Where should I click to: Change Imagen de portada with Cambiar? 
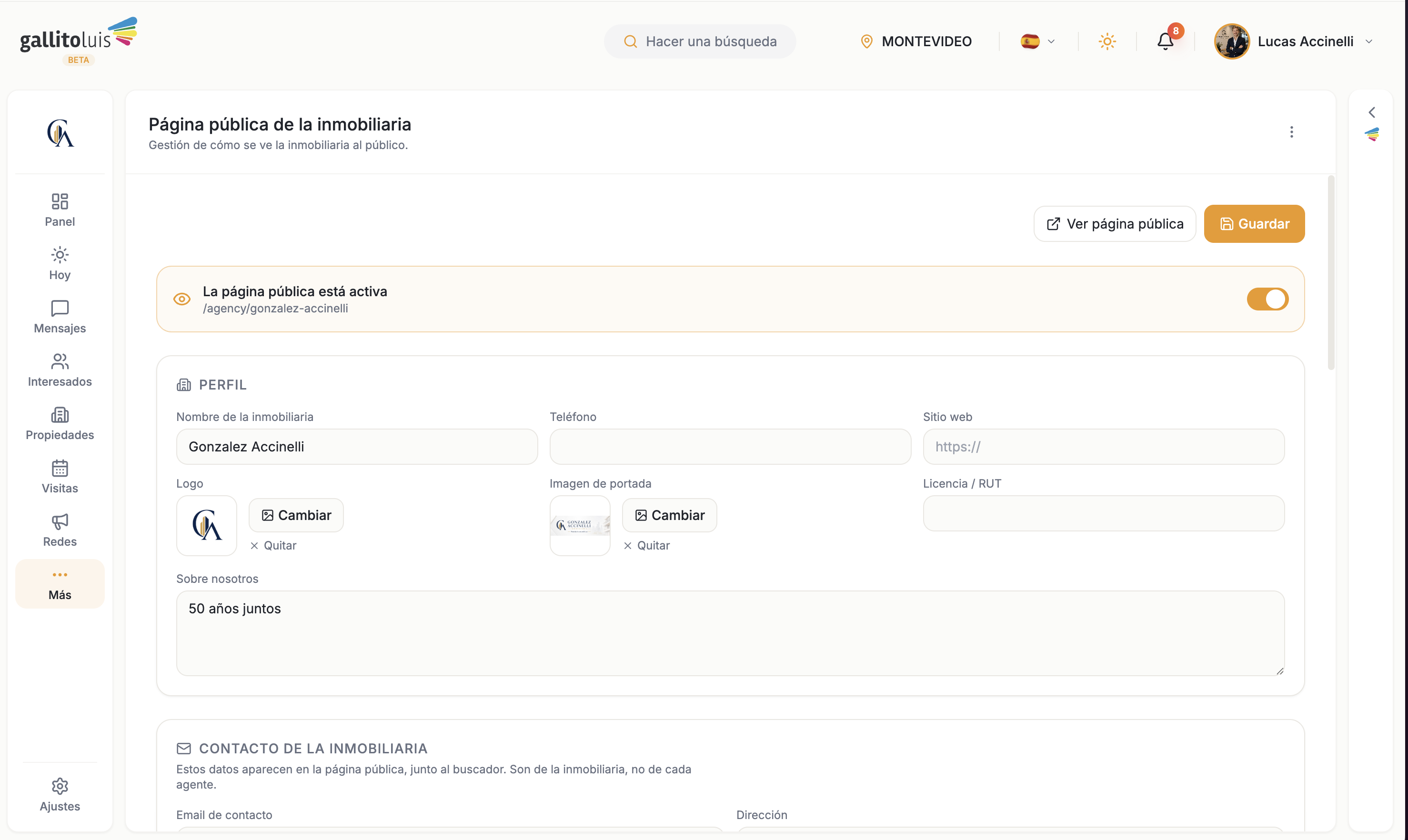(x=669, y=515)
